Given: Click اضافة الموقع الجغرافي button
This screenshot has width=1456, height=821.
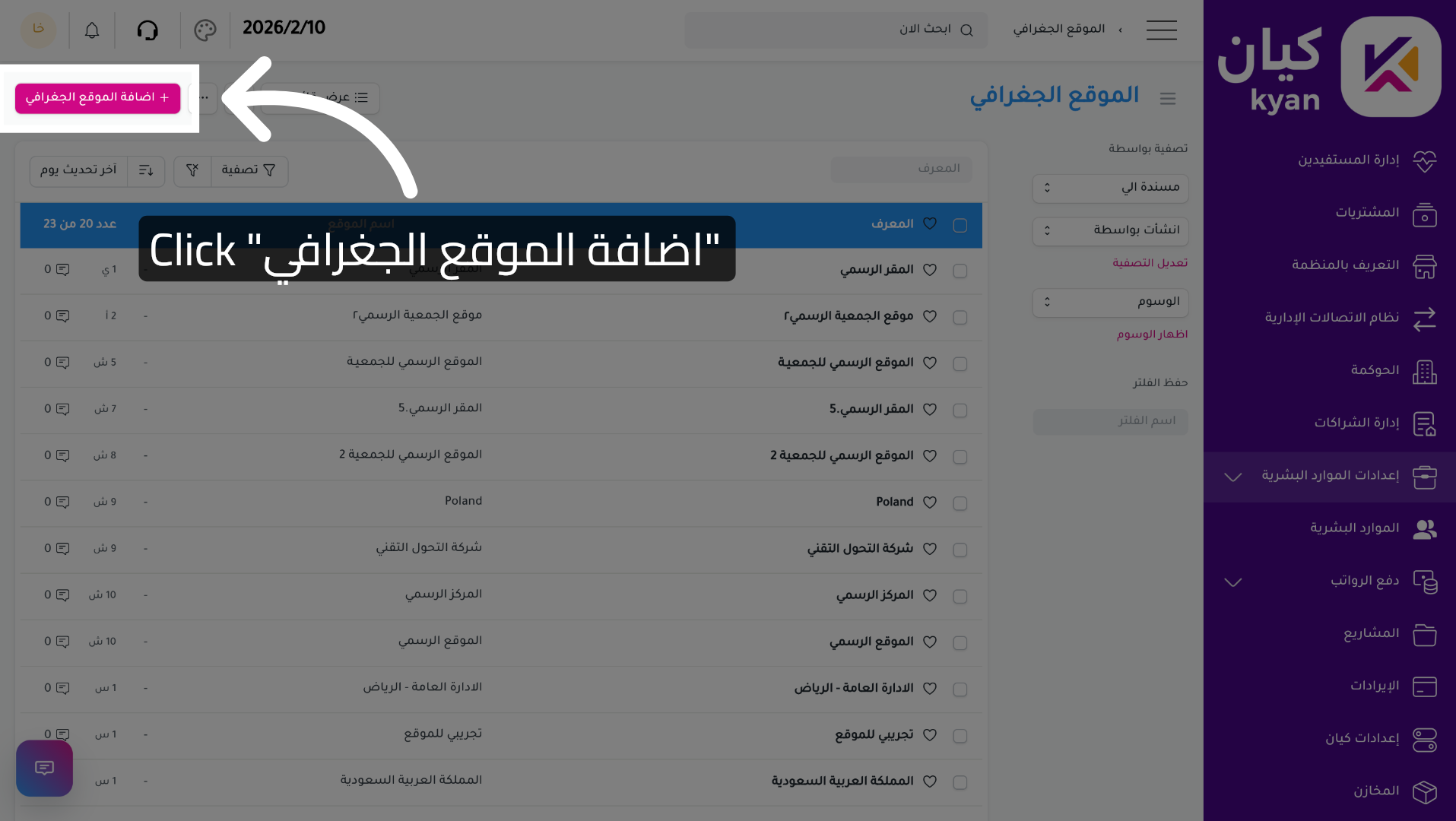Looking at the screenshot, I should pos(97,98).
